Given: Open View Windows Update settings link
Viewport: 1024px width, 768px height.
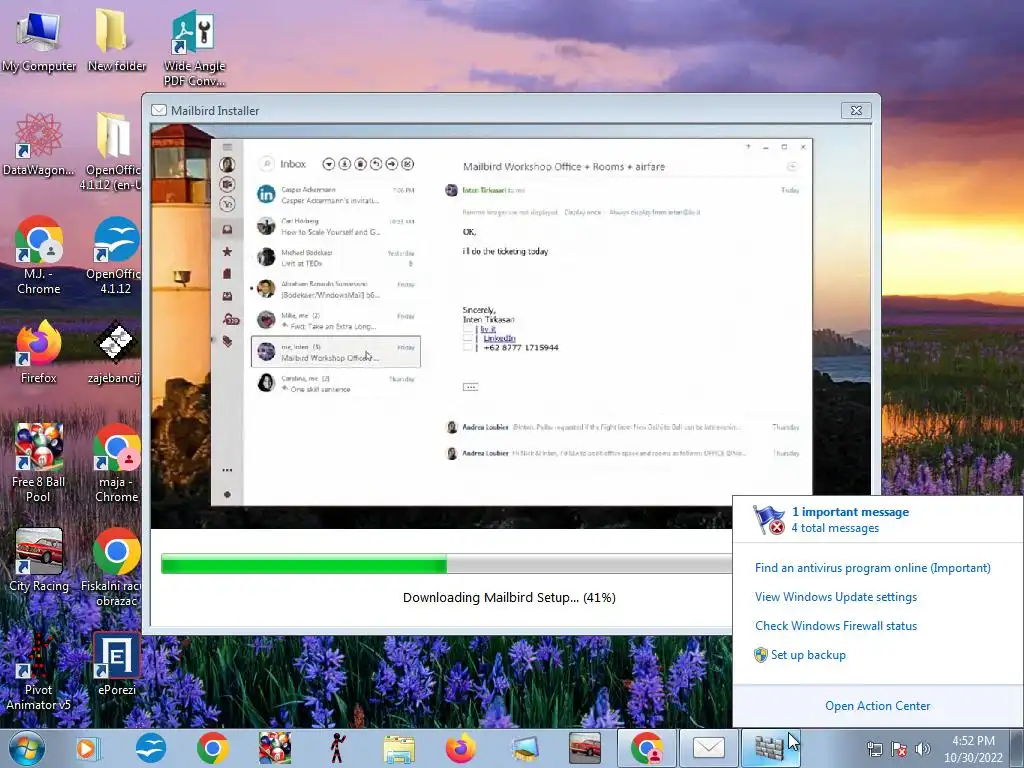Looking at the screenshot, I should (836, 597).
